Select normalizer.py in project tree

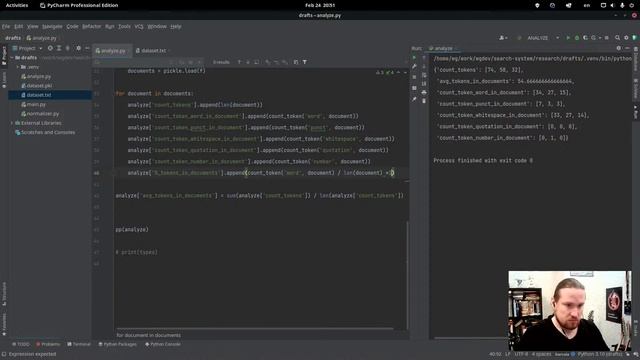(x=42, y=114)
